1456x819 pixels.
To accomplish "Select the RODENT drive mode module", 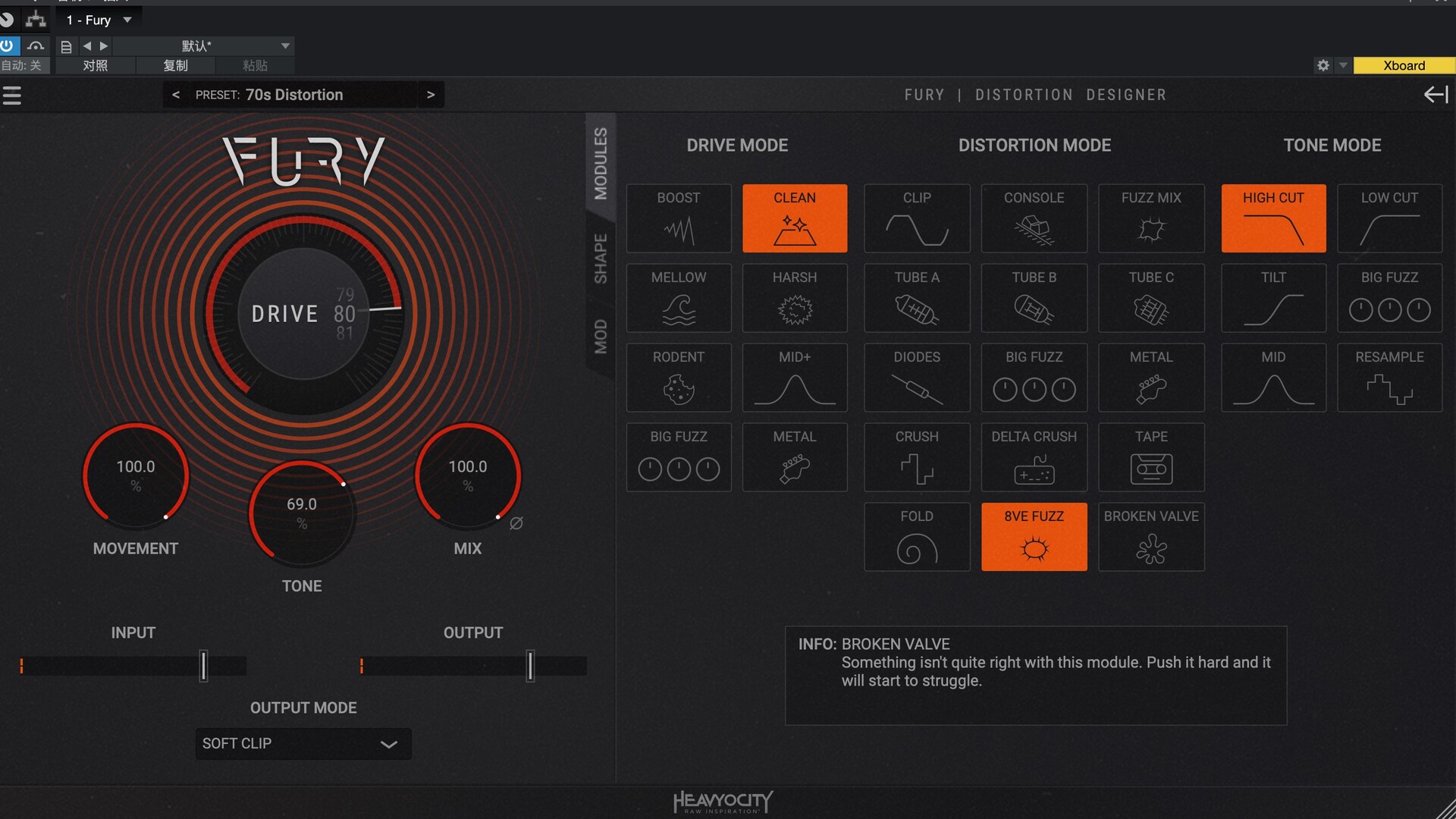I will (679, 378).
